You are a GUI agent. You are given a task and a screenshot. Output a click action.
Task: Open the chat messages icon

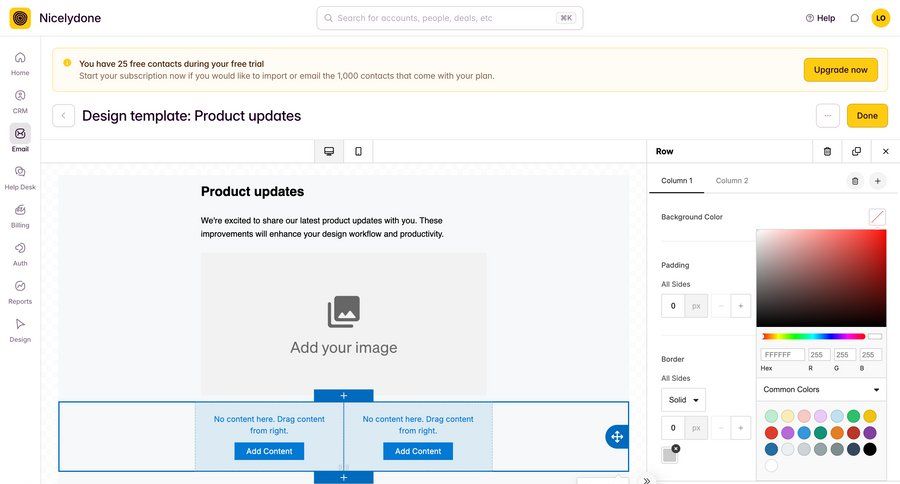854,18
